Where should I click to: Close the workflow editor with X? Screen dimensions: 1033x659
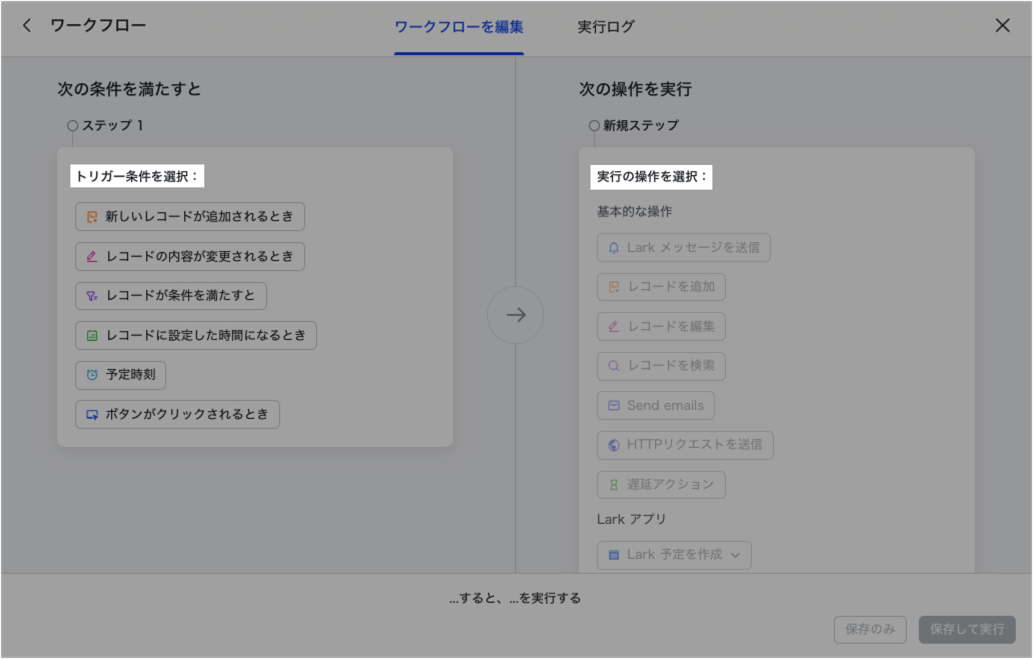[1002, 25]
